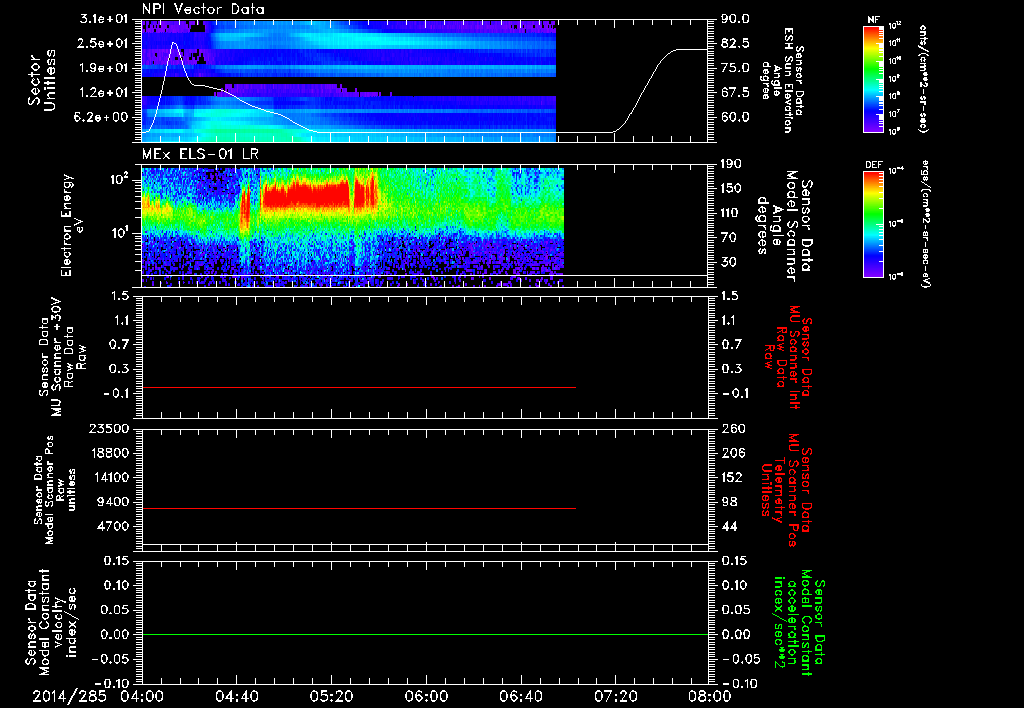Click the "14100" scanner position tick value
Image resolution: width=1024 pixels, height=708 pixels.
tap(111, 477)
